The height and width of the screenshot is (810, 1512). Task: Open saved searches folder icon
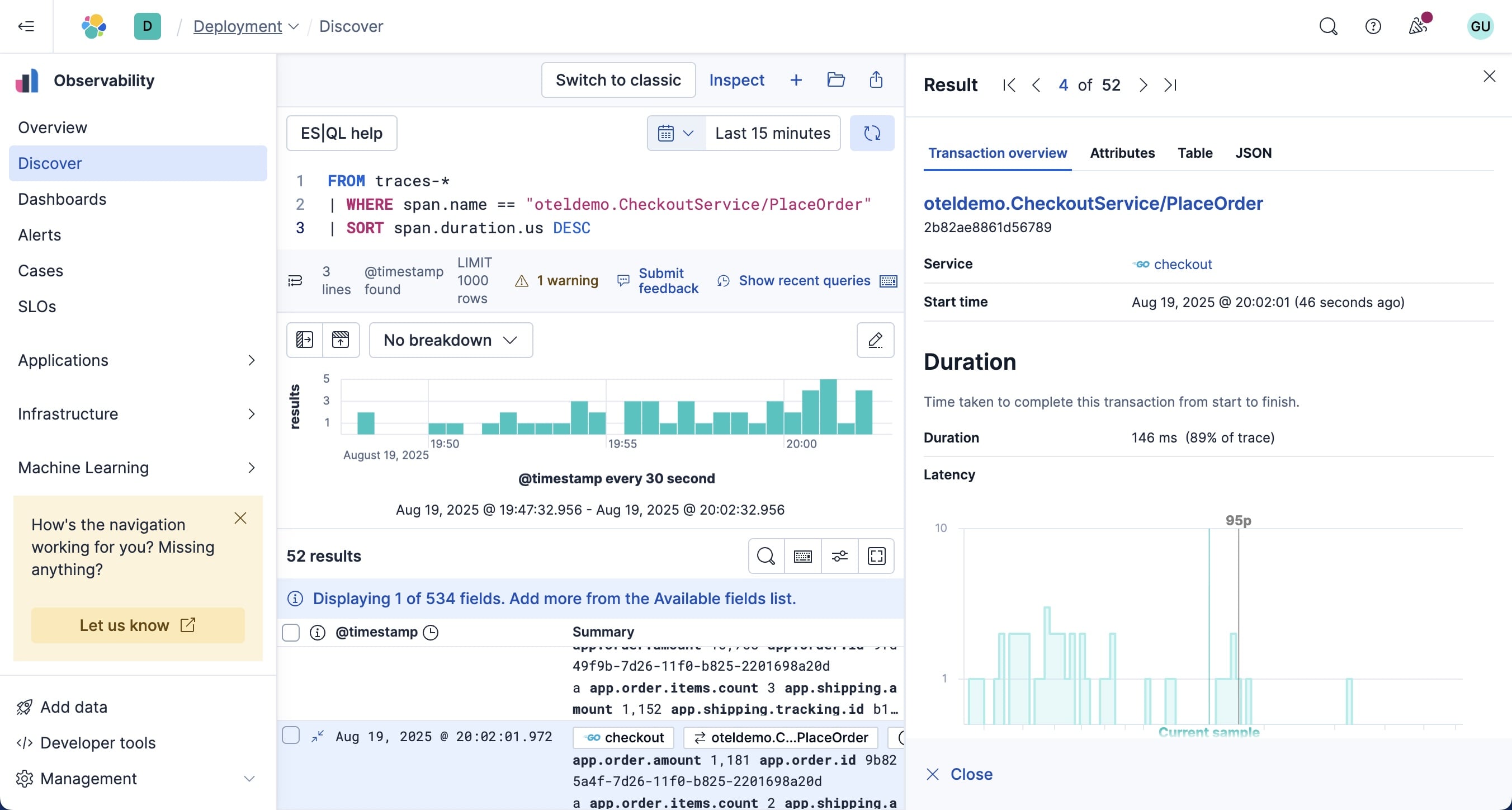[835, 80]
